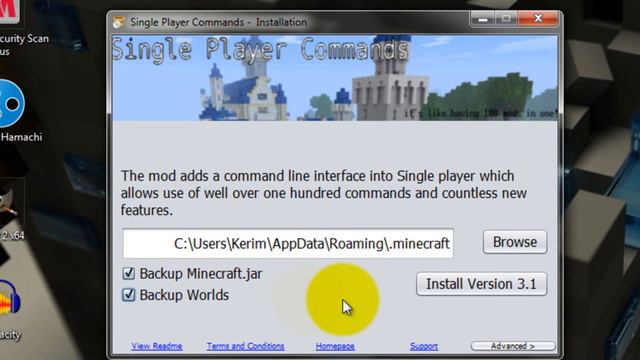Visit the Homepage link
Image resolution: width=640 pixels, height=360 pixels.
click(335, 346)
